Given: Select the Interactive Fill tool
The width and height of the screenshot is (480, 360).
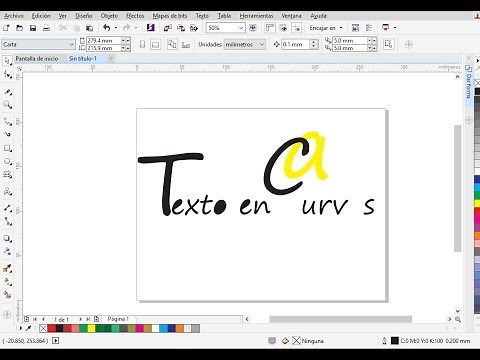Looking at the screenshot, I should coord(7,282).
